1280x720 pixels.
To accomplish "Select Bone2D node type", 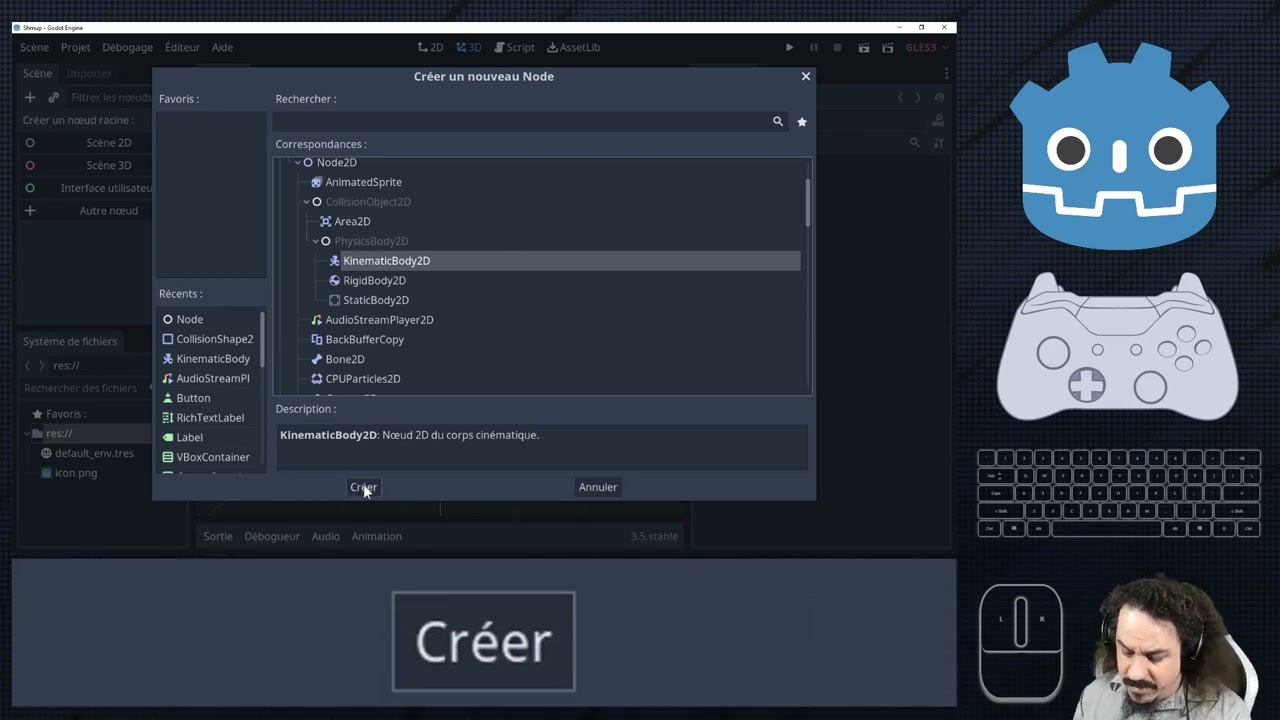I will coord(345,359).
